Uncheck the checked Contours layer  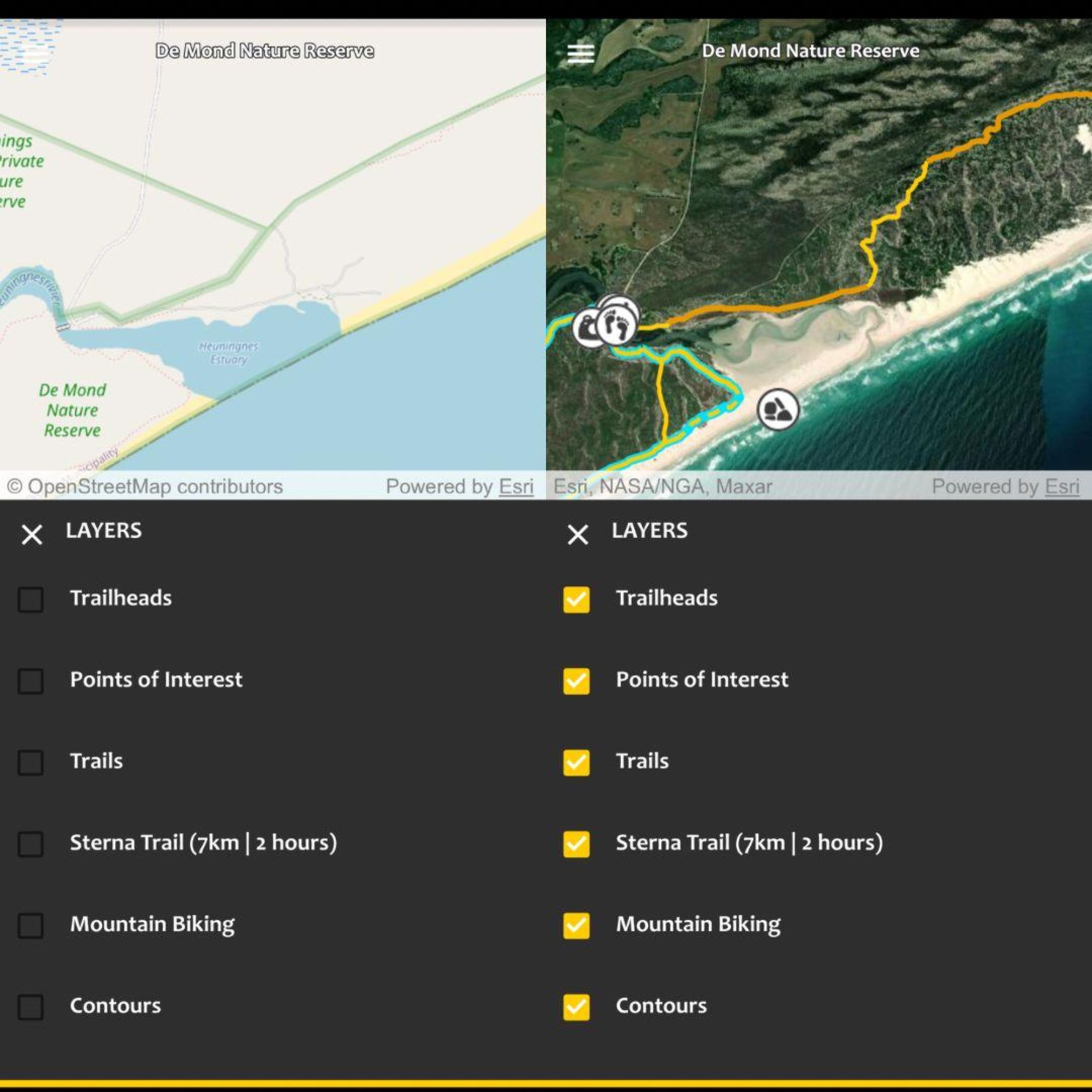click(576, 1007)
